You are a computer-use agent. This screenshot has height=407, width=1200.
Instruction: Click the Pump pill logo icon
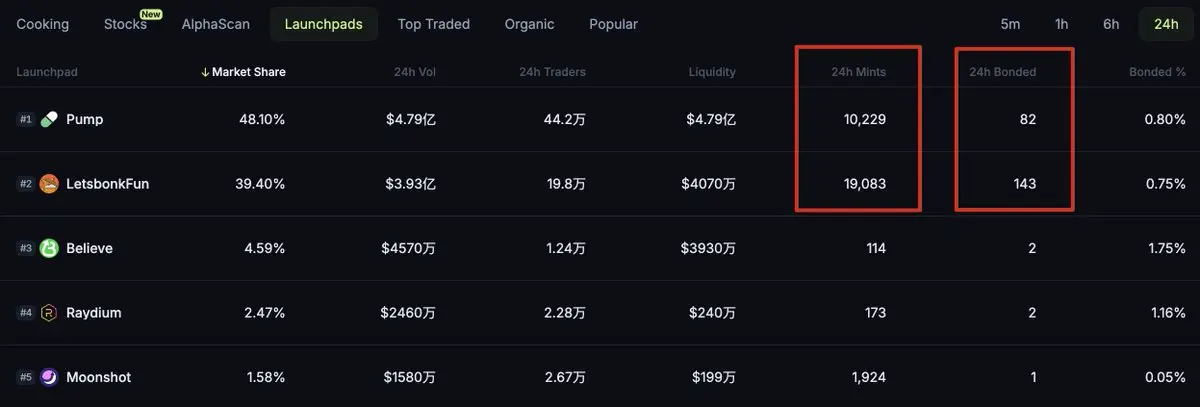click(x=49, y=119)
